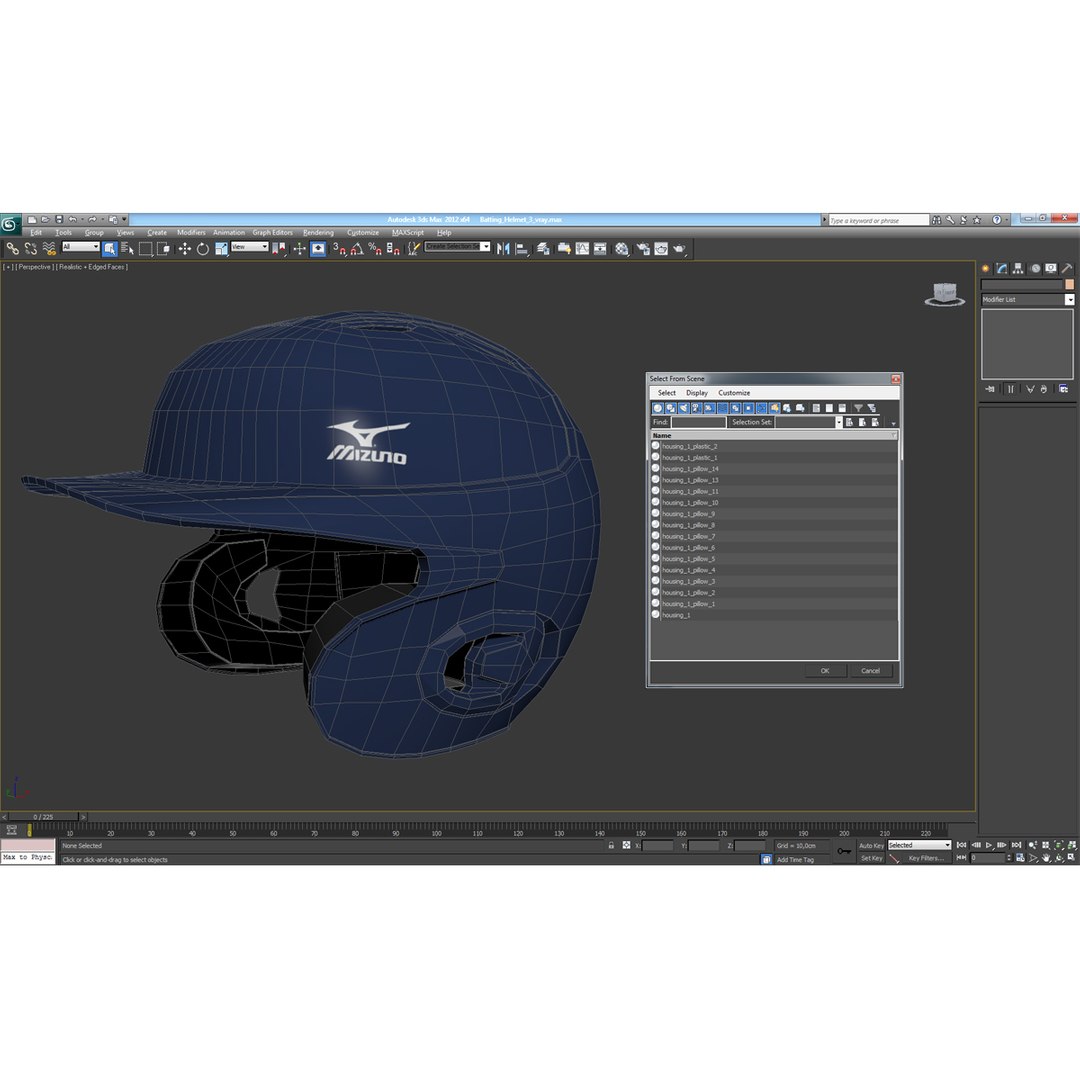Open the Rendering menu
Image resolution: width=1080 pixels, height=1080 pixels.
pos(318,233)
